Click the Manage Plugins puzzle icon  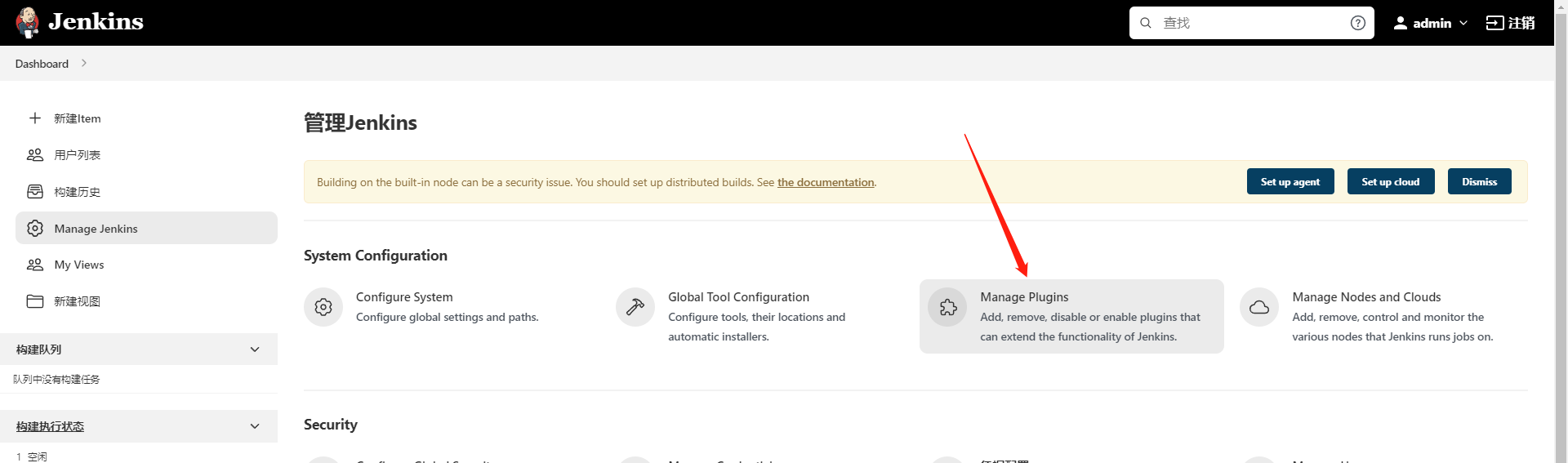click(x=947, y=307)
